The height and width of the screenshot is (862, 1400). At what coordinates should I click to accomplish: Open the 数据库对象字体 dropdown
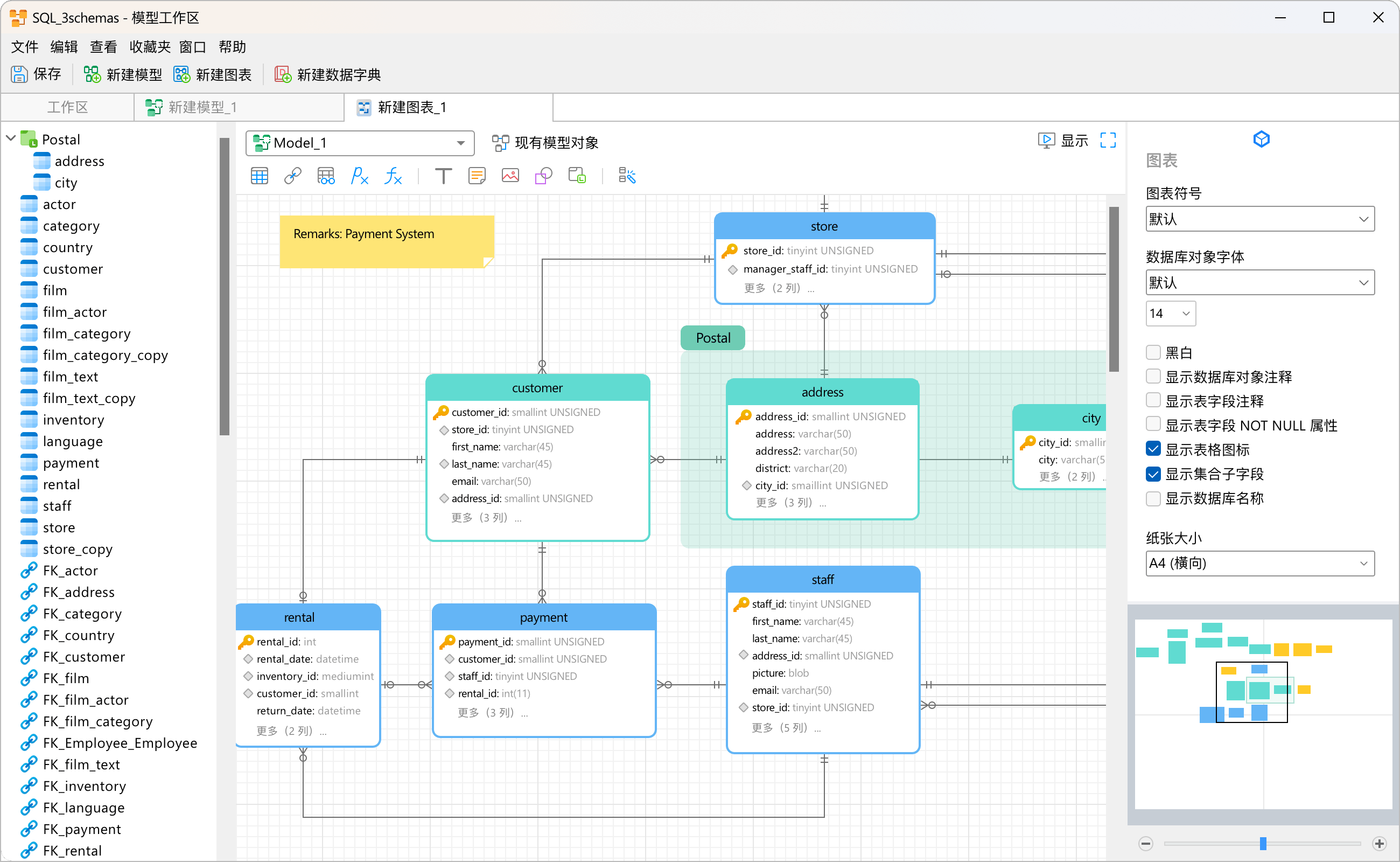pos(1260,283)
